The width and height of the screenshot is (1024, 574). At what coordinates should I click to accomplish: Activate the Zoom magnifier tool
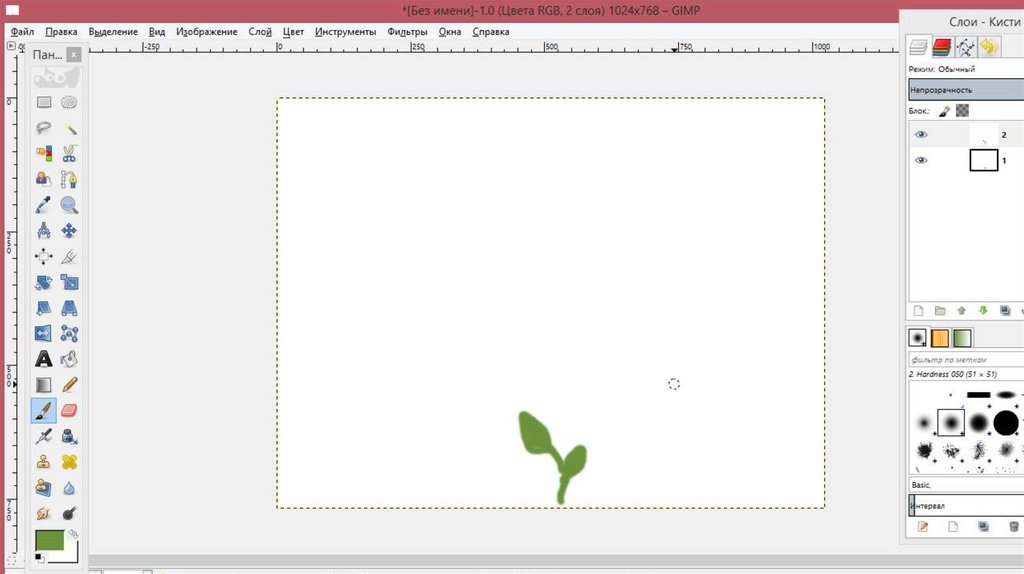(69, 205)
